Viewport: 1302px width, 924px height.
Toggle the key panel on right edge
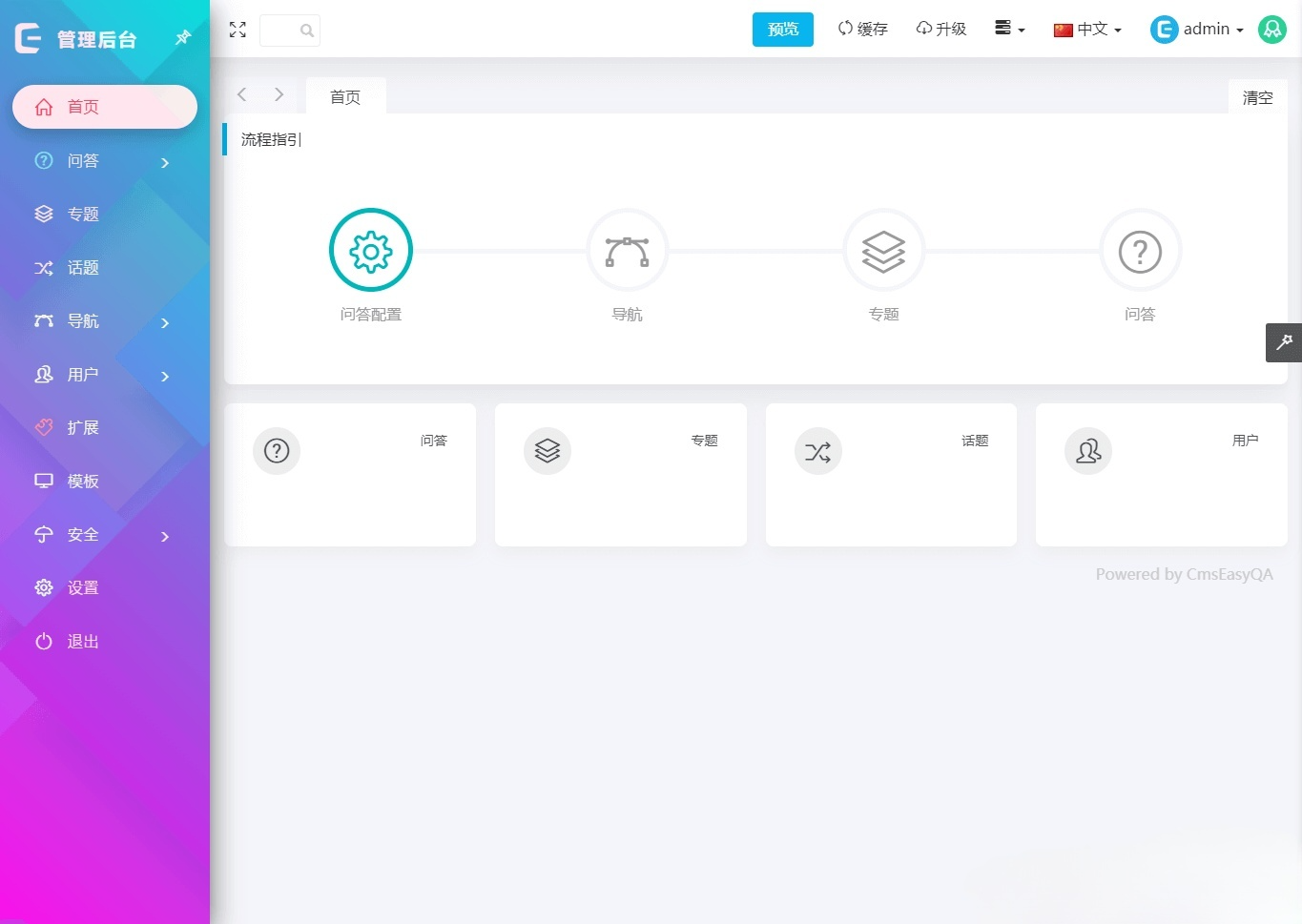point(1284,342)
